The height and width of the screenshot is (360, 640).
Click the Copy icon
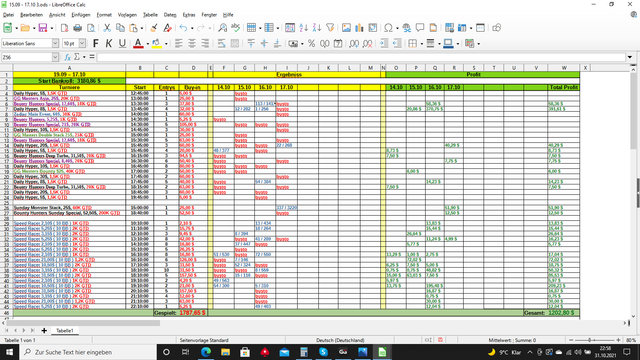tap(120, 28)
